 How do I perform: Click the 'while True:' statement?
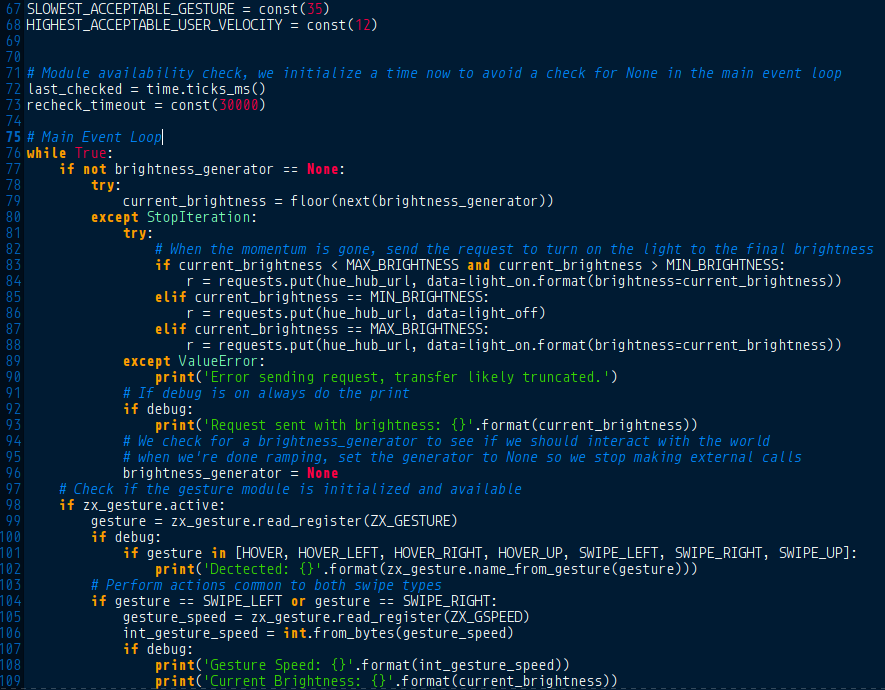(x=70, y=153)
